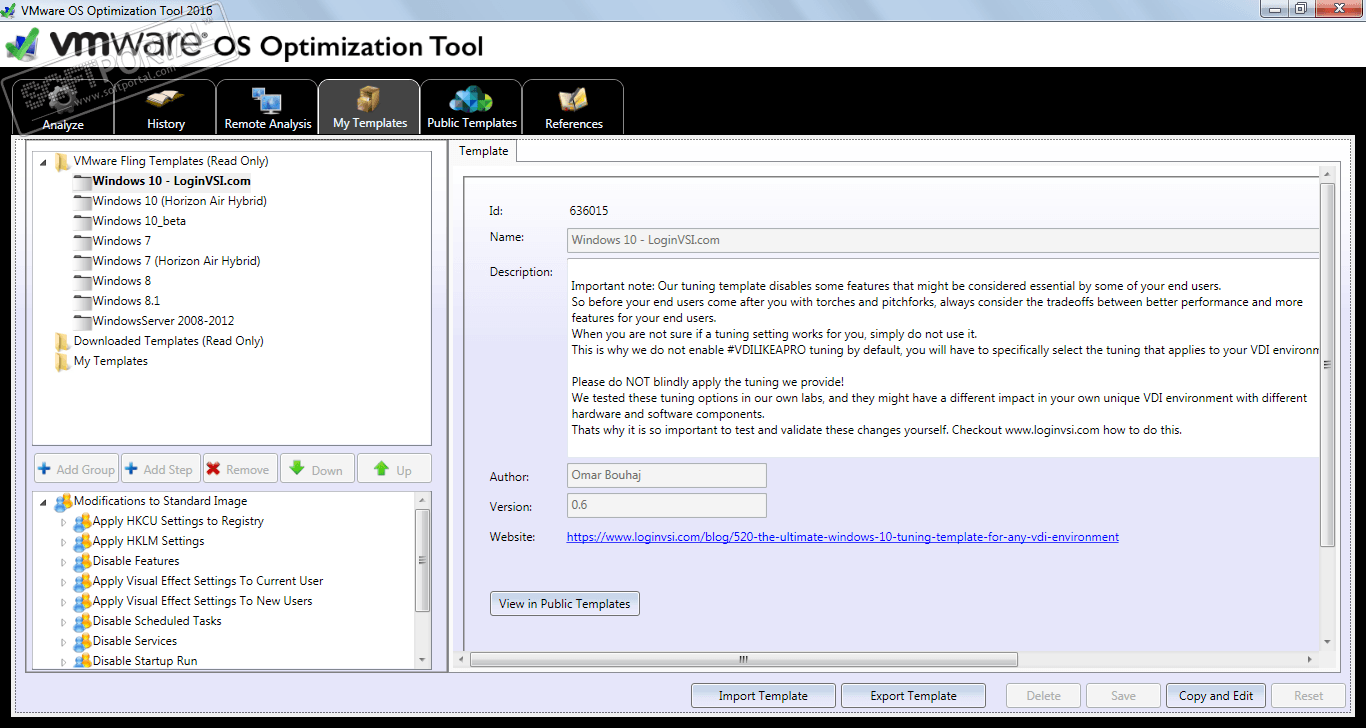The width and height of the screenshot is (1366, 728).
Task: Expand the Apply HKLM Settings group
Action: tap(63, 542)
